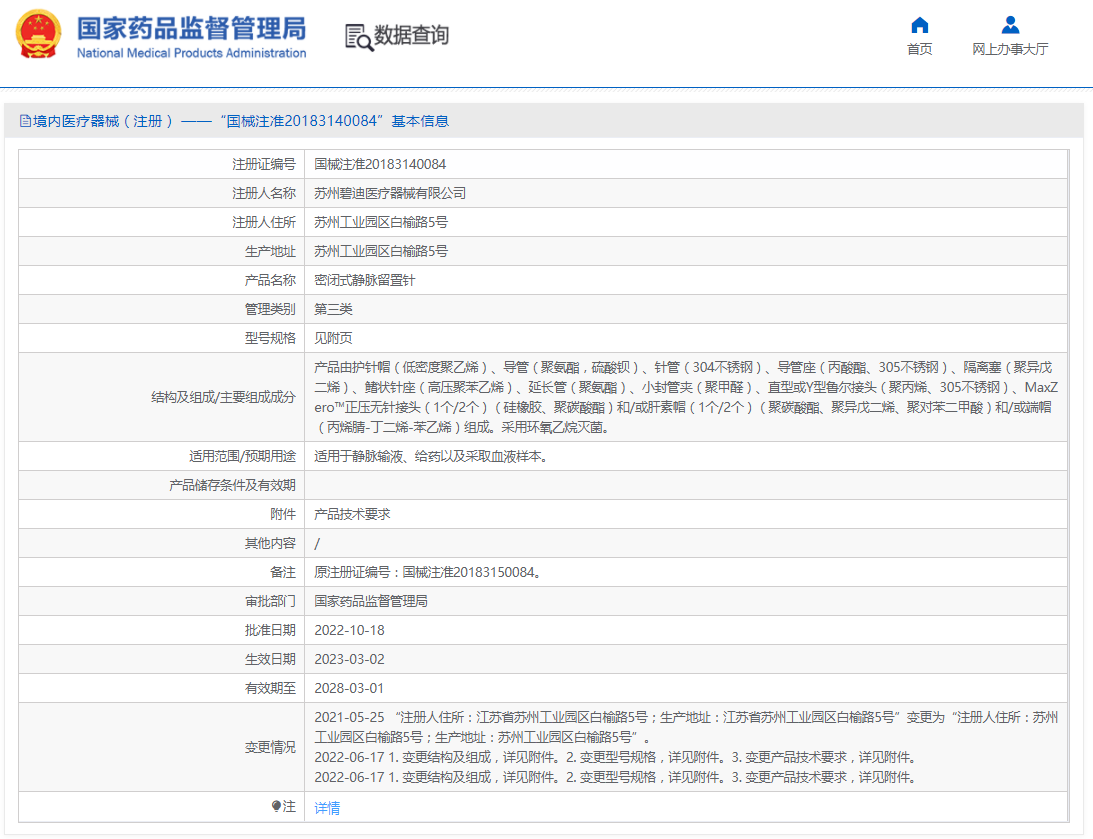Go to 首页 home link

(x=919, y=49)
